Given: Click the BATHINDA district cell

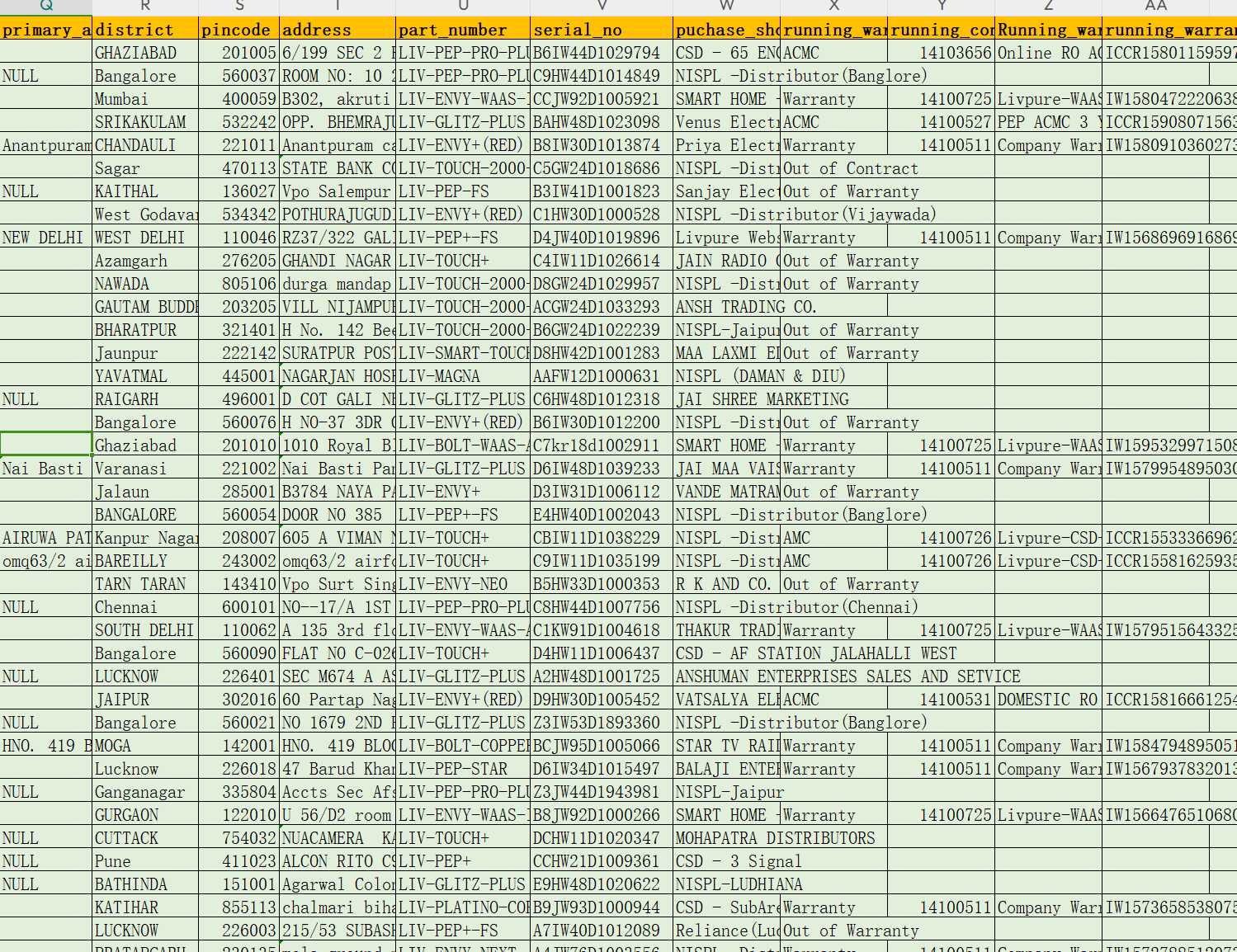Looking at the screenshot, I should click(145, 884).
